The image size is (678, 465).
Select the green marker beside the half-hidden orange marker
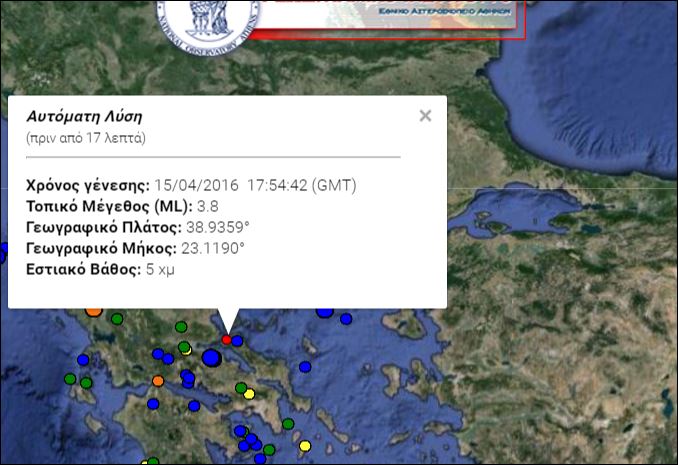(117, 319)
